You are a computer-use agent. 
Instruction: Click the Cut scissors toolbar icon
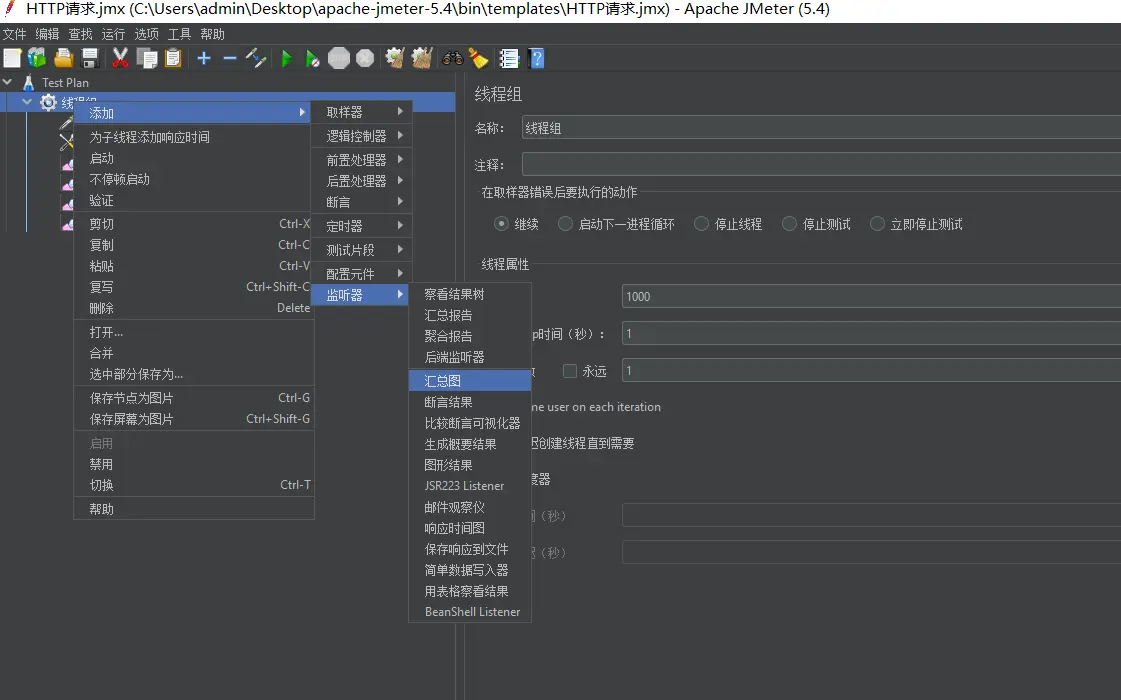[x=120, y=58]
